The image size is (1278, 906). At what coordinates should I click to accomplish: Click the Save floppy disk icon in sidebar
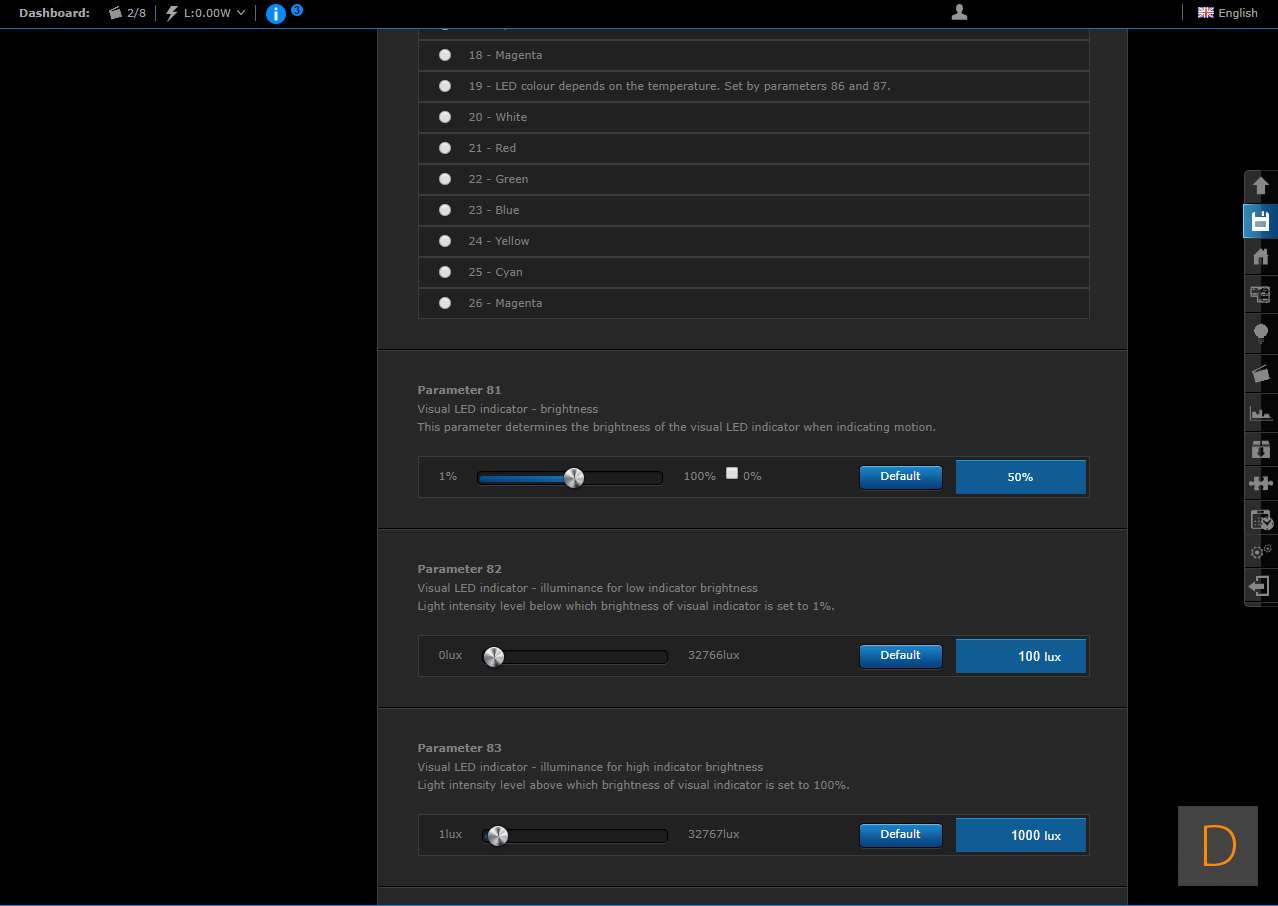point(1260,221)
